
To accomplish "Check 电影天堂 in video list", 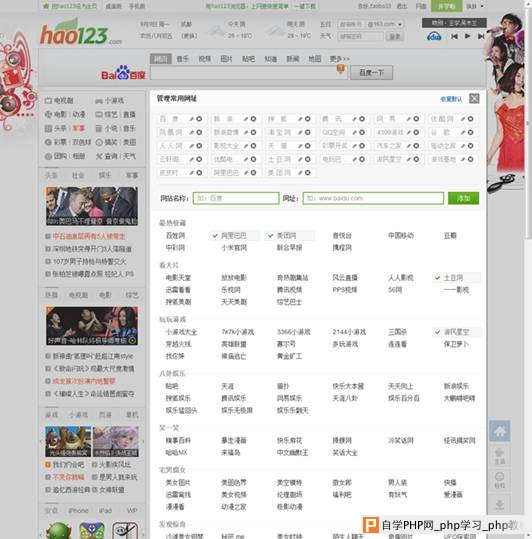I will coord(178,278).
